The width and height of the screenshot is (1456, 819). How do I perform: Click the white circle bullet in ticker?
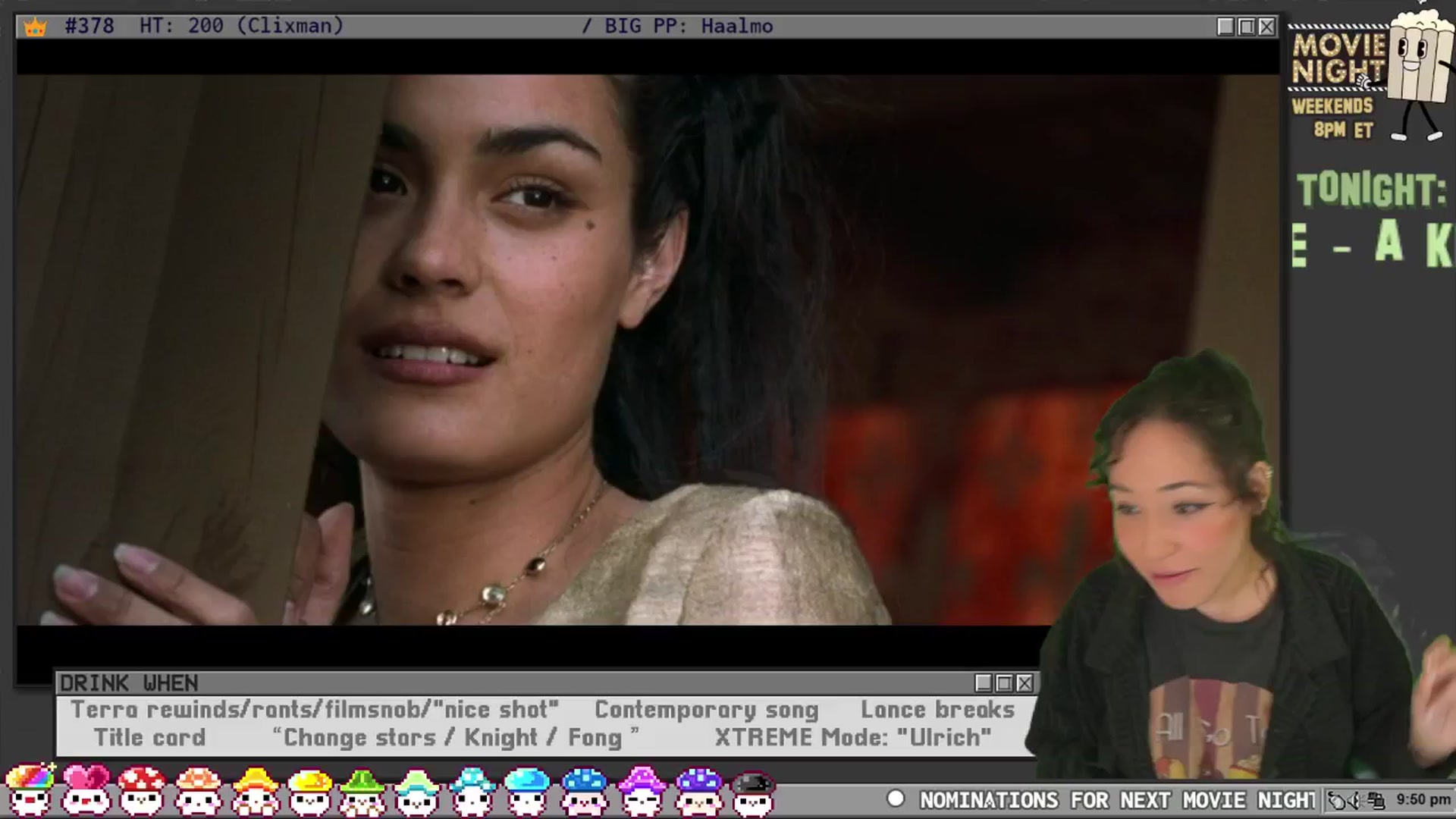[x=896, y=799]
